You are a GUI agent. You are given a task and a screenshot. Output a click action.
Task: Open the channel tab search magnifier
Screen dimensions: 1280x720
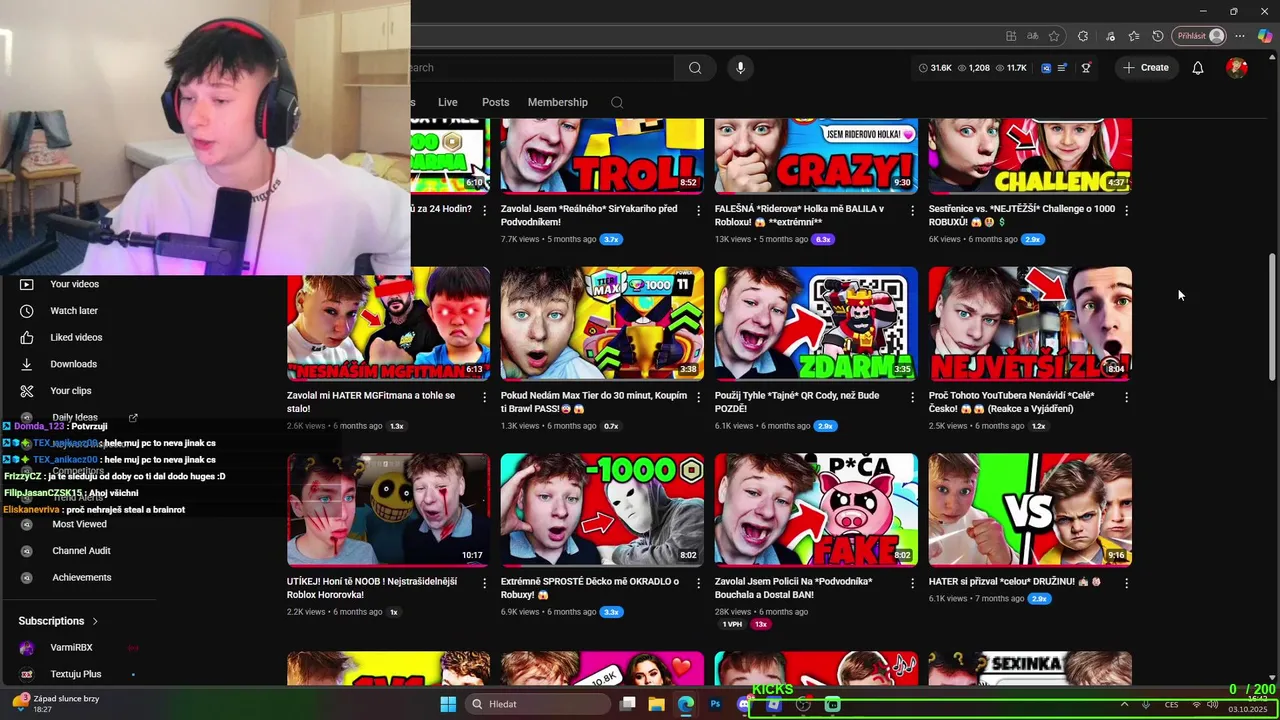(x=617, y=102)
